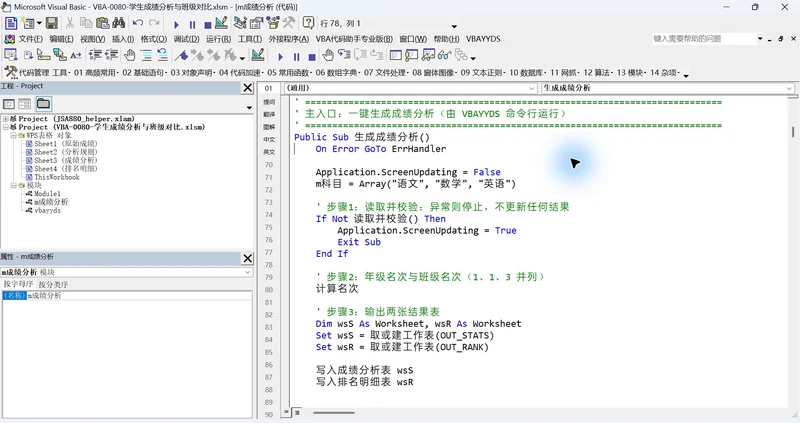Open the Object Browser toolbar icon
Viewport: 800px width, 423px height.
(273, 23)
